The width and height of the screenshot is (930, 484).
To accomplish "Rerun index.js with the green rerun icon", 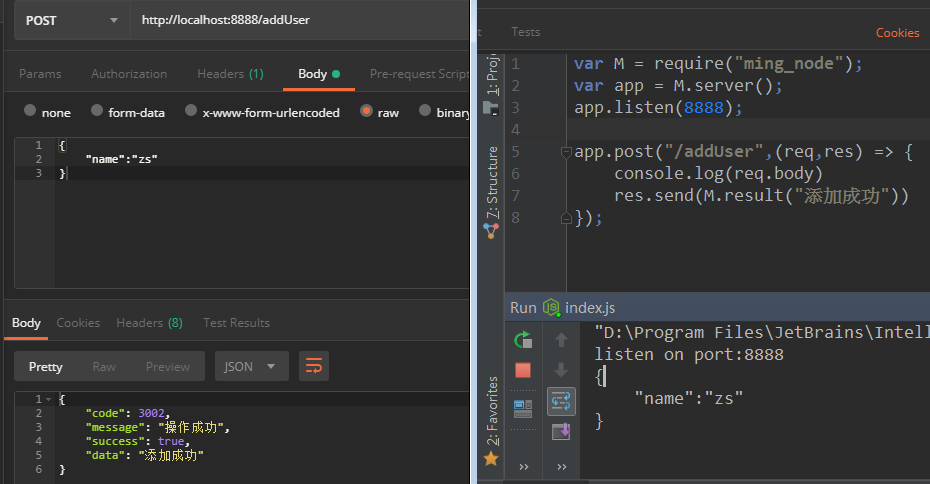I will coord(523,340).
